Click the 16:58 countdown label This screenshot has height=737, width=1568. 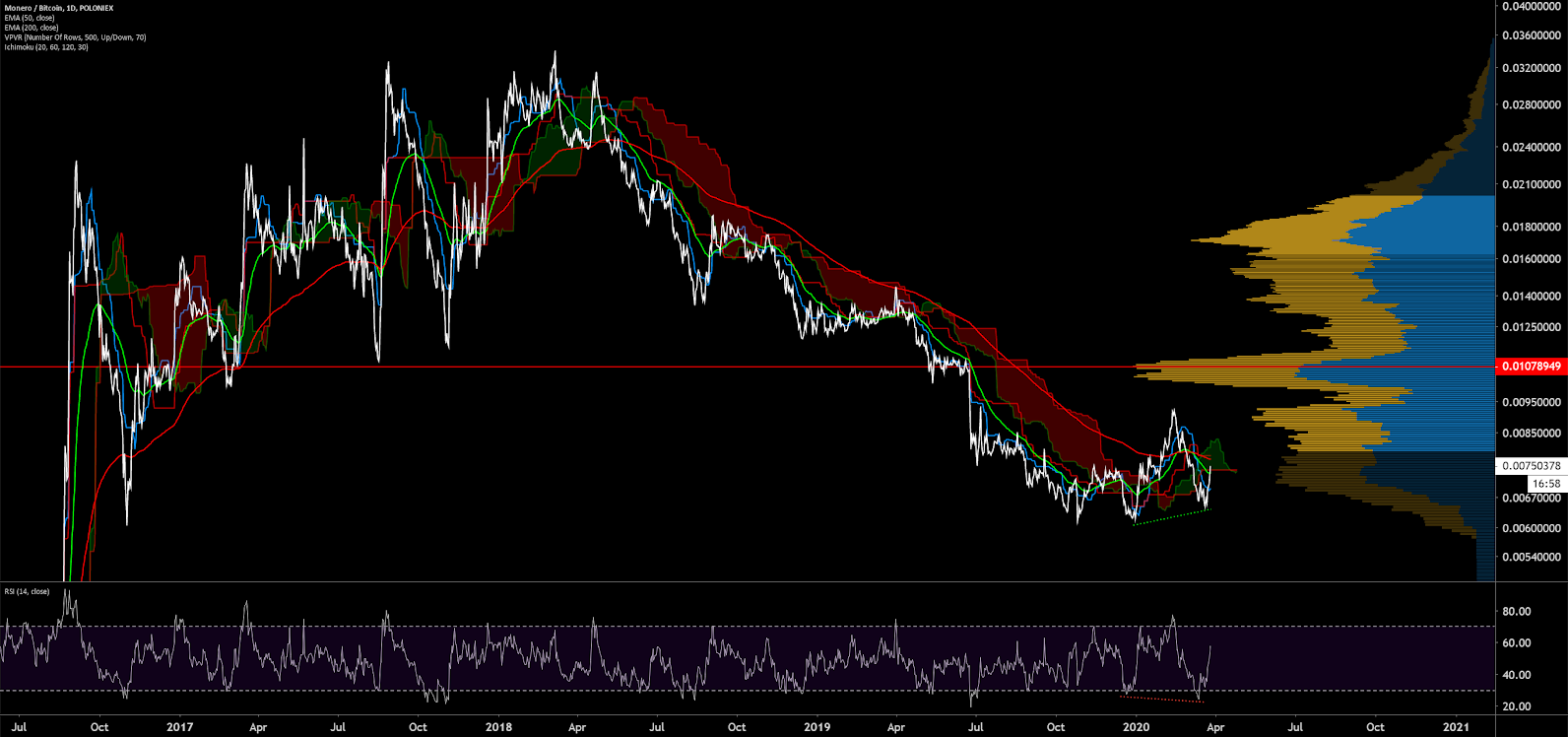(1546, 484)
